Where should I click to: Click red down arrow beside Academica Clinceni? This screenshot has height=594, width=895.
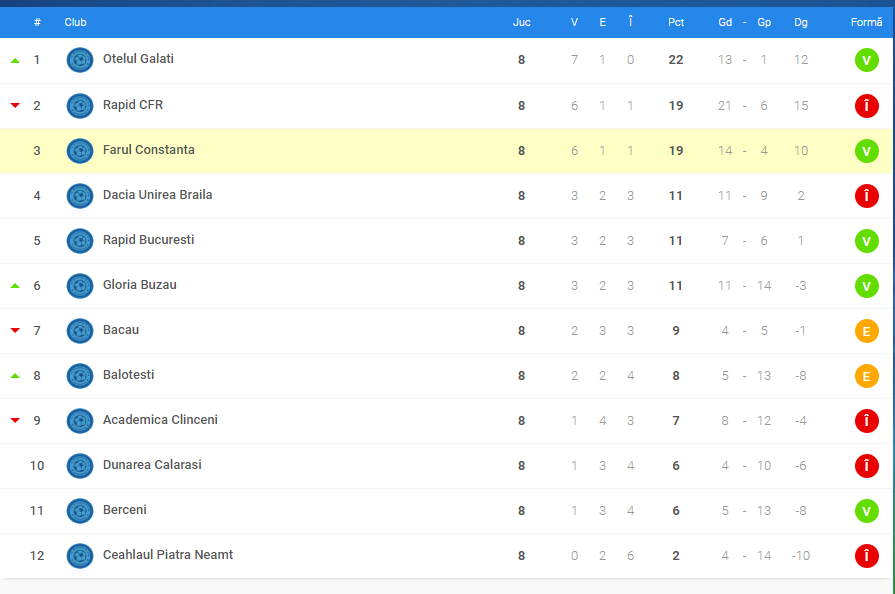(15, 421)
